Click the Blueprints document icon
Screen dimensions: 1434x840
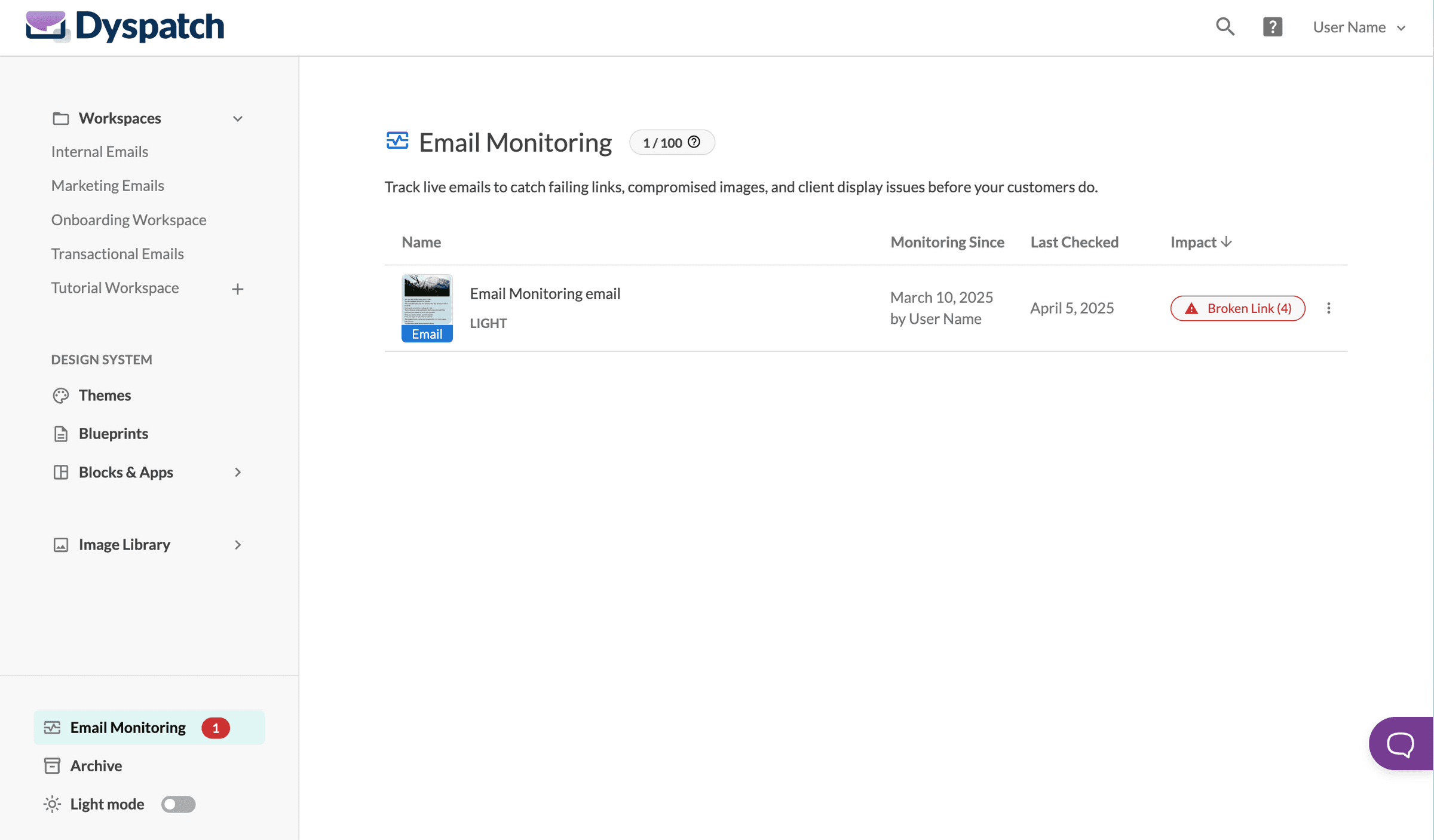click(60, 433)
